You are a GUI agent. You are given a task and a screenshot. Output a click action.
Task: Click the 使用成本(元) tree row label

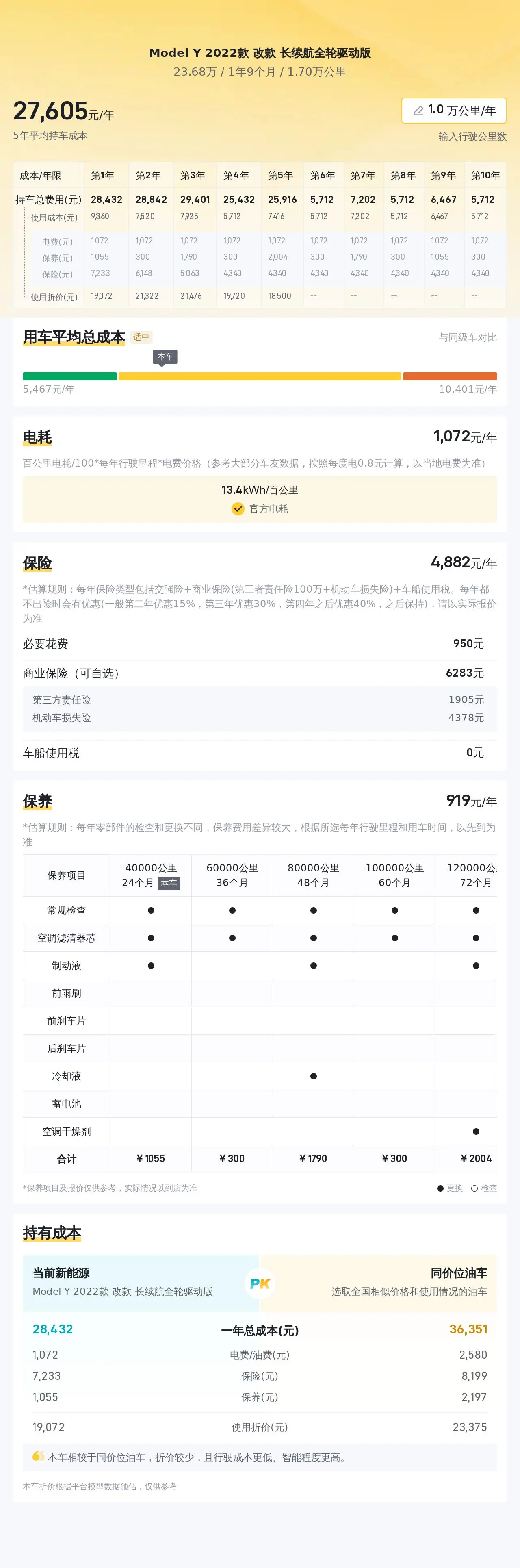click(54, 217)
